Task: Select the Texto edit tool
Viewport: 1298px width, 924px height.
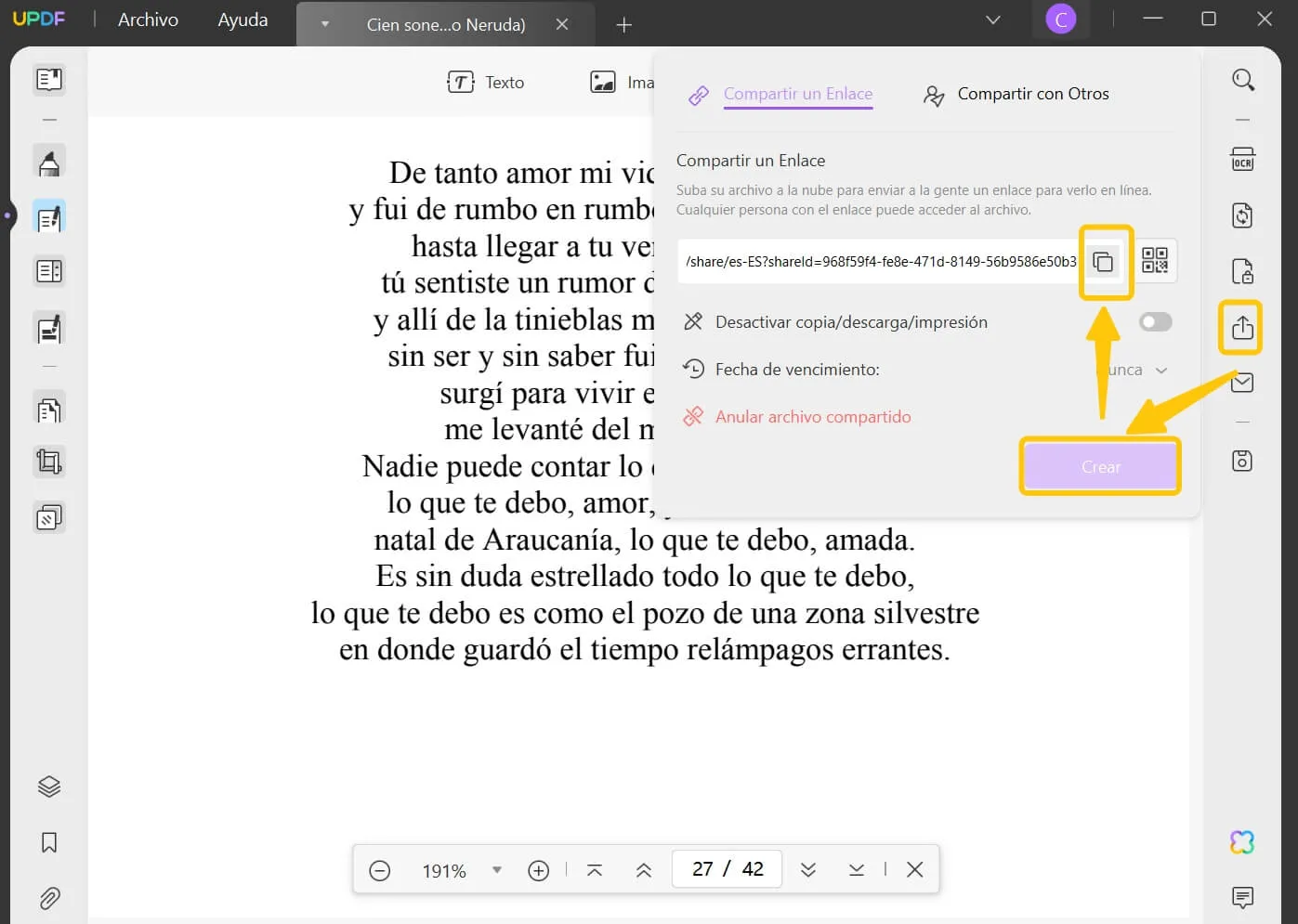Action: tap(486, 83)
